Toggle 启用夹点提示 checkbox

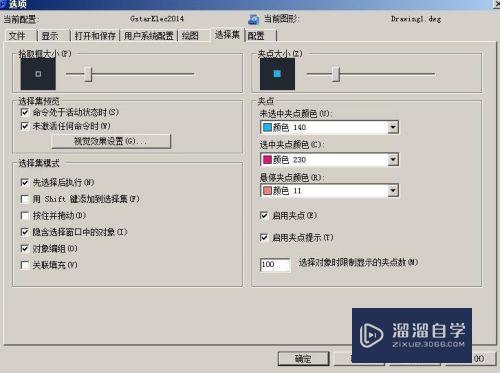pyautogui.click(x=264, y=237)
